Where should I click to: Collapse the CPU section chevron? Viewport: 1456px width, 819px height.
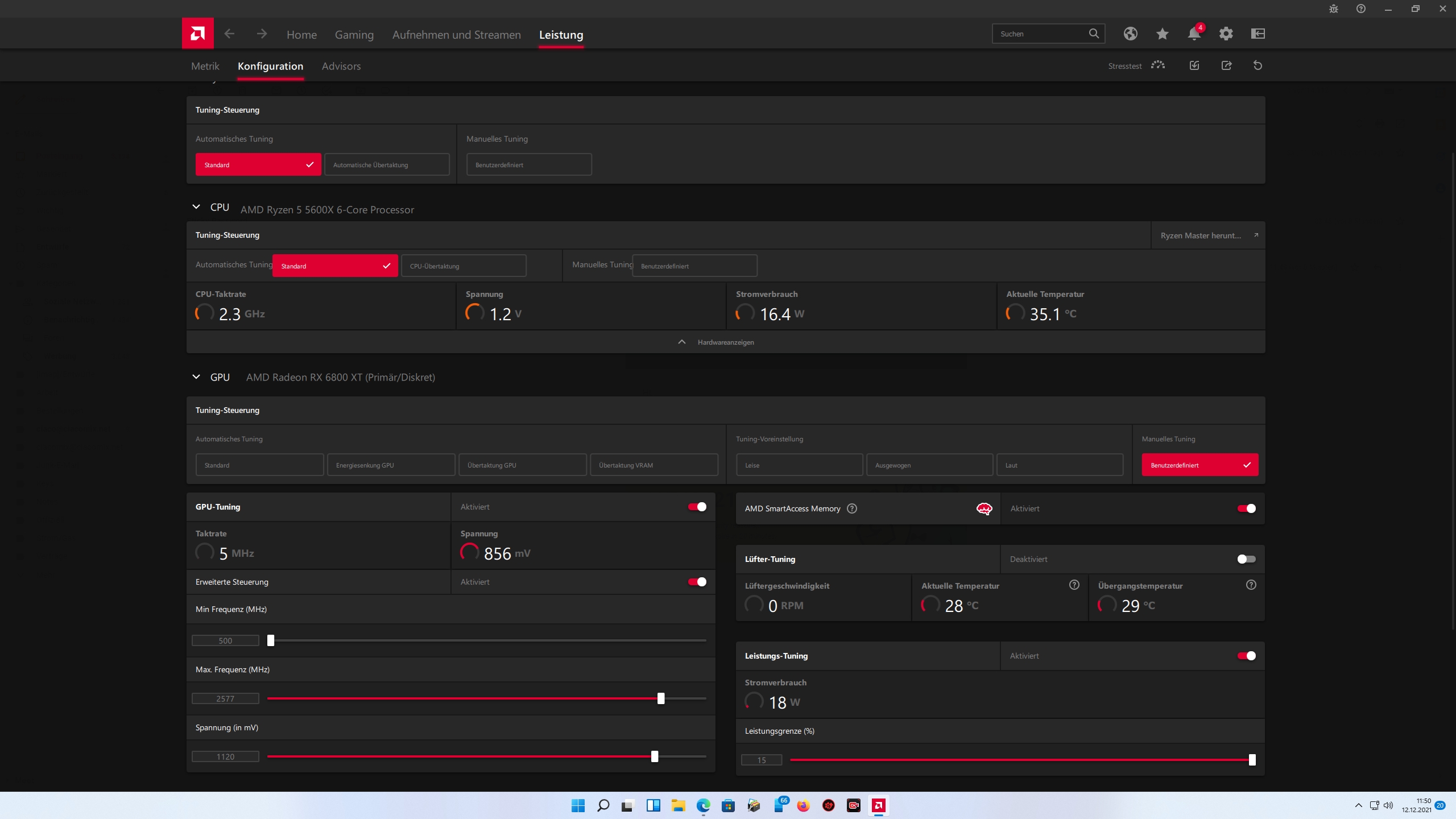pos(196,207)
